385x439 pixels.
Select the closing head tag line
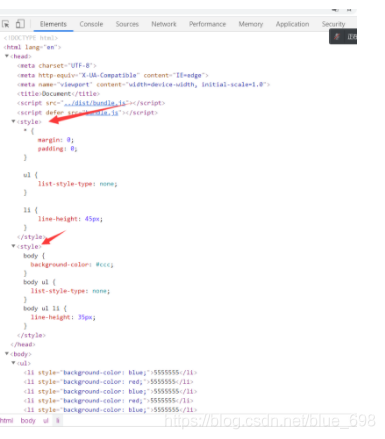[x=23, y=344]
